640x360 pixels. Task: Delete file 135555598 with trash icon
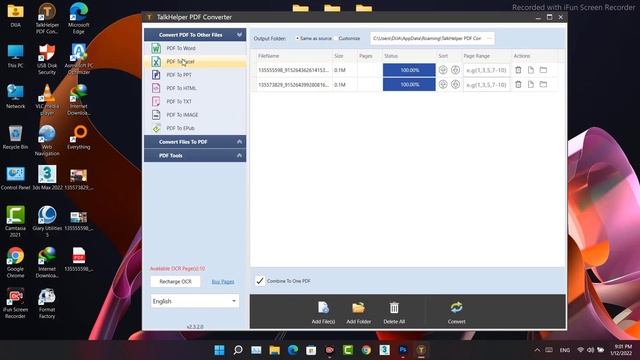(518, 70)
